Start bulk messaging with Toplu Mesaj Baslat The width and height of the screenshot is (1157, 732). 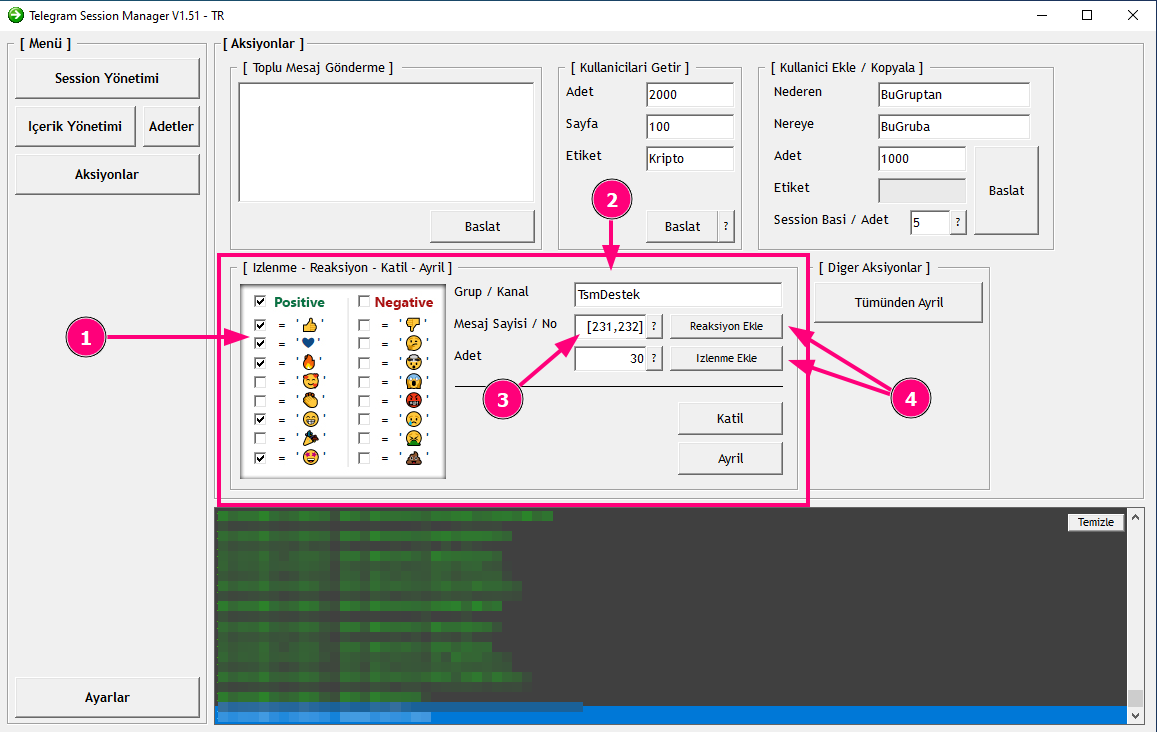point(483,227)
